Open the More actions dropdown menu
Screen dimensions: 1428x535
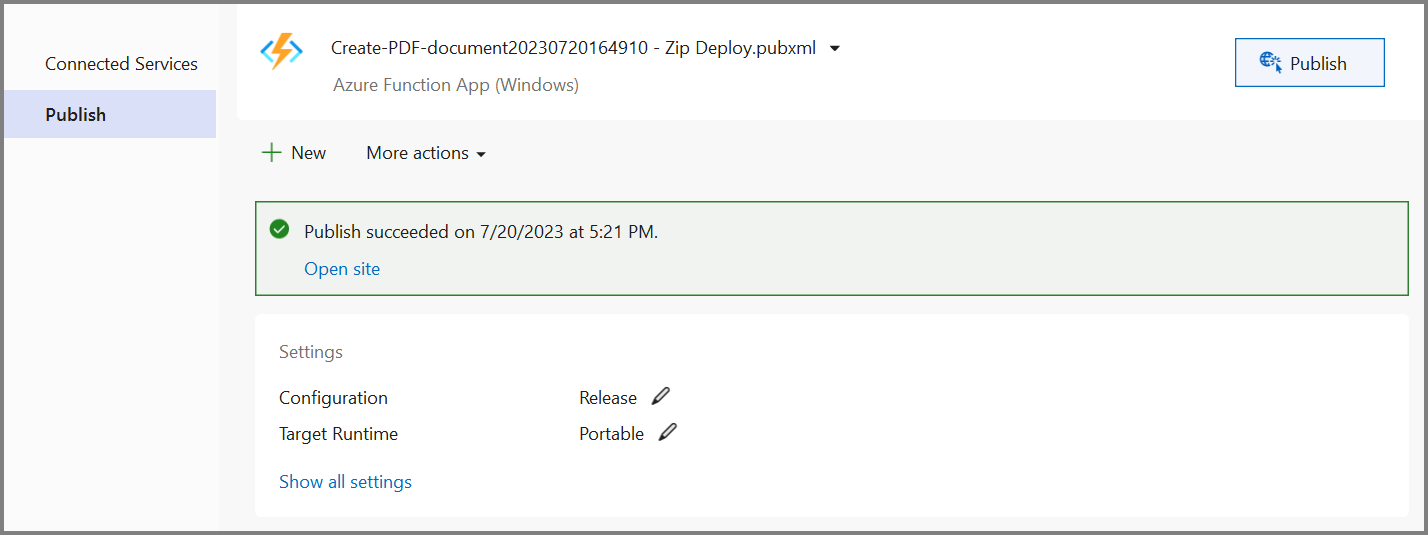click(x=426, y=153)
